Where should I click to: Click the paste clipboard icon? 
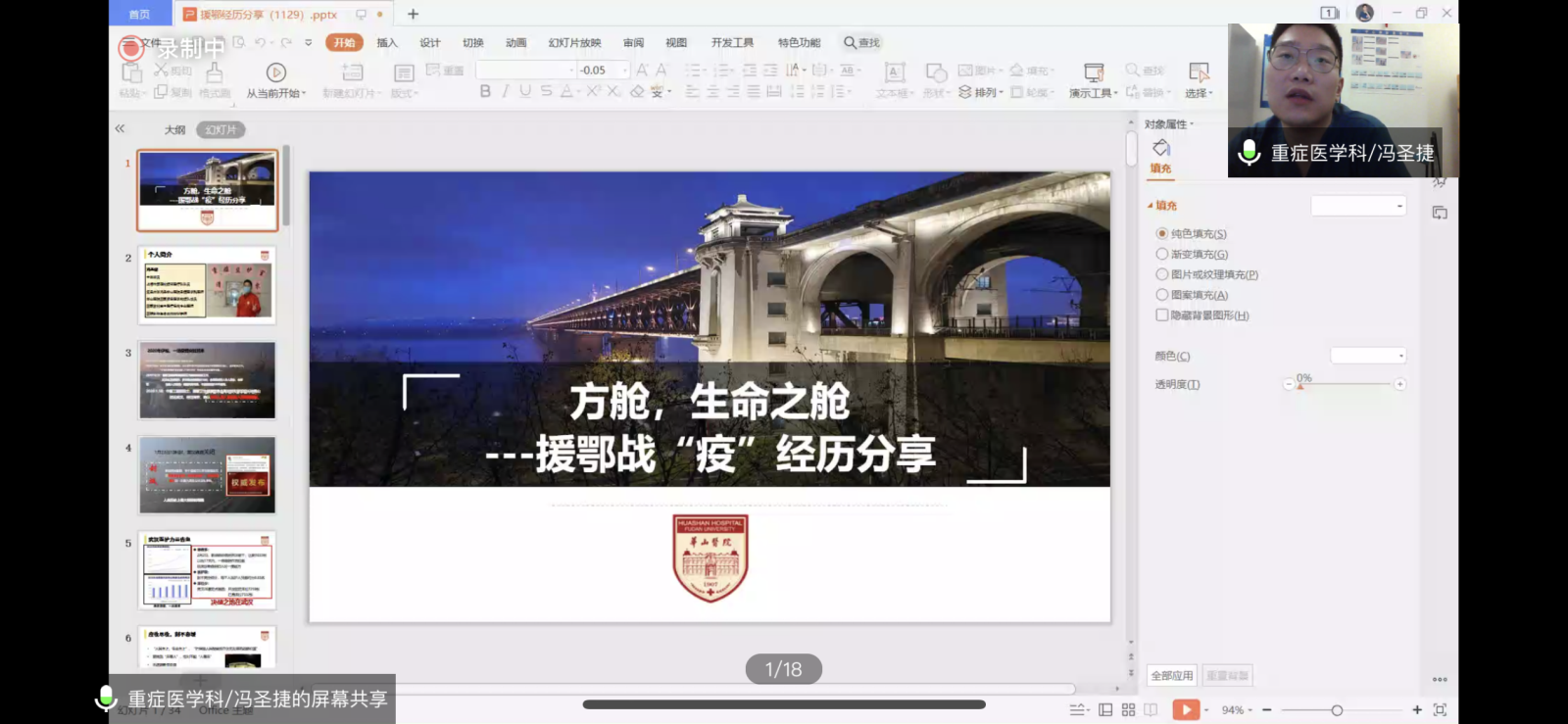click(131, 73)
